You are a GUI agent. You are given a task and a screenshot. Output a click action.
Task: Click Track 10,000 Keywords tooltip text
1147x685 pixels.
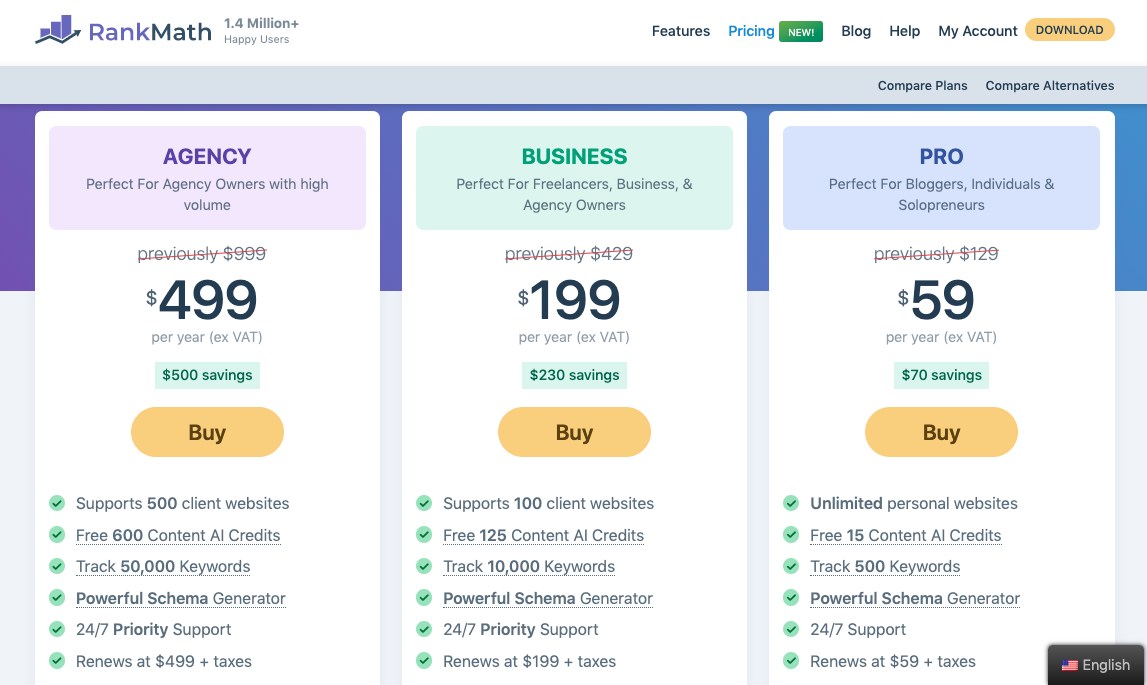point(529,566)
